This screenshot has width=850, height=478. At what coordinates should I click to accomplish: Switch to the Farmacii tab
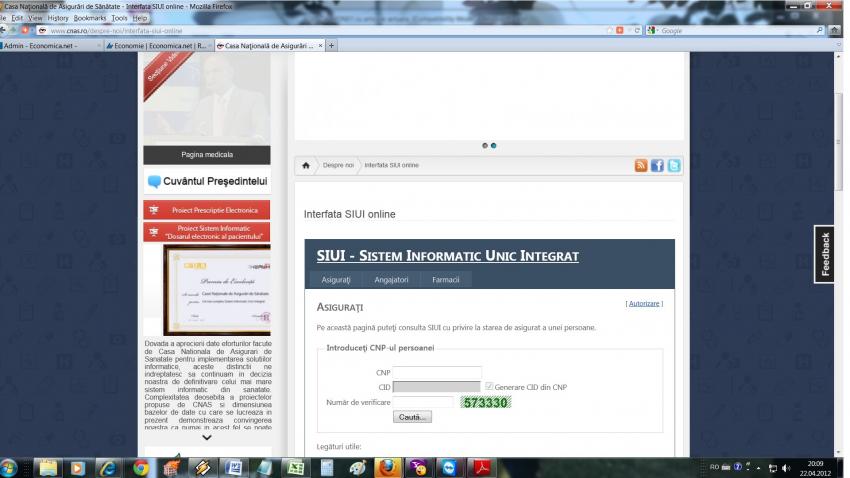(446, 280)
